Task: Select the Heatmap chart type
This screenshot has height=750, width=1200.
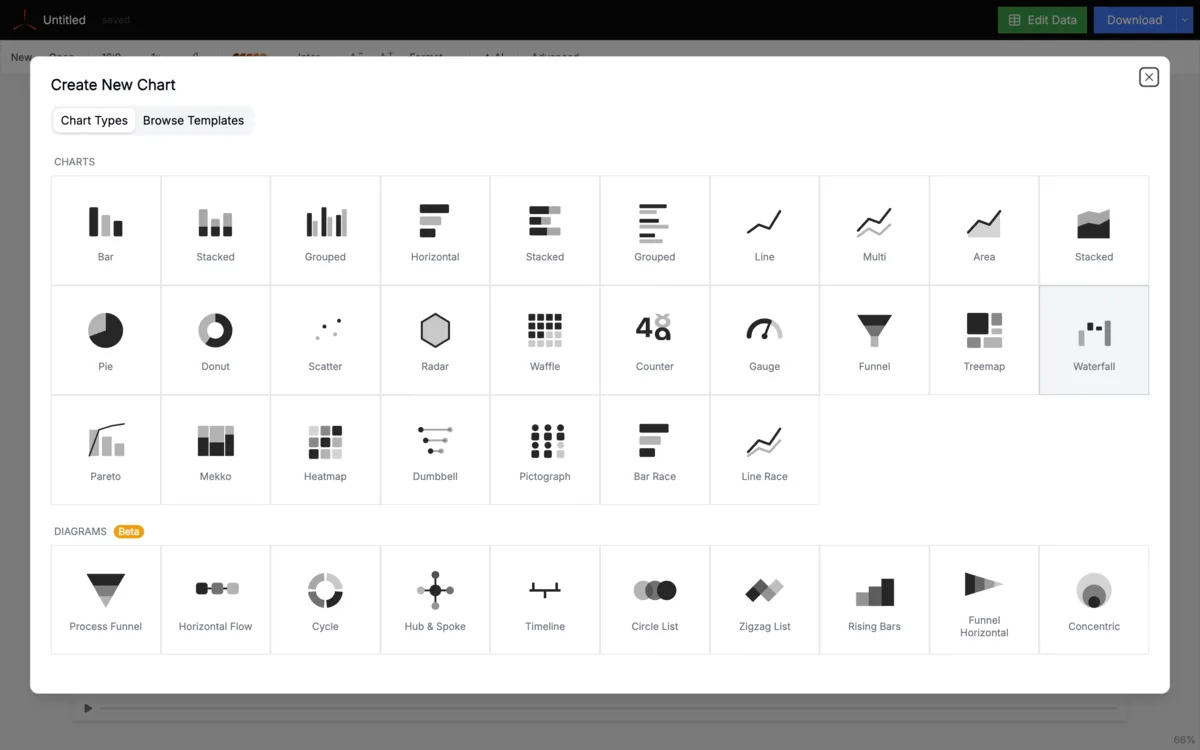Action: (325, 450)
